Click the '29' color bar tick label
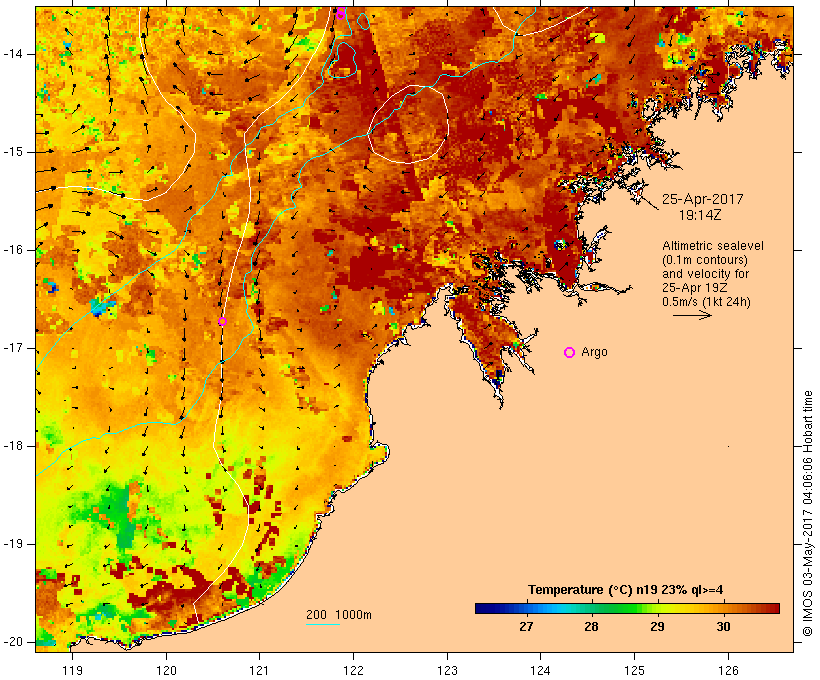The image size is (820, 680). point(657,627)
